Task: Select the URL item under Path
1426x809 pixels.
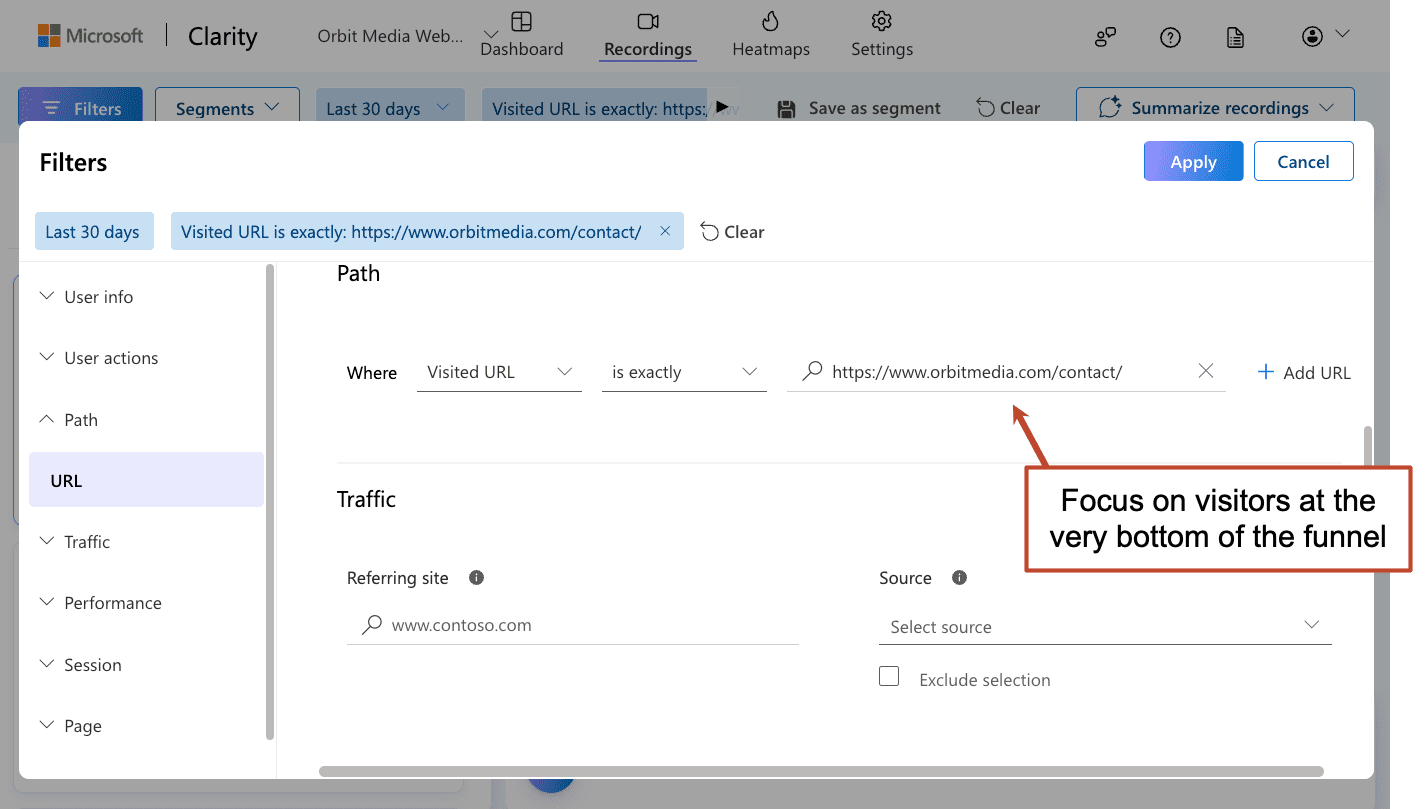Action: pyautogui.click(x=147, y=480)
